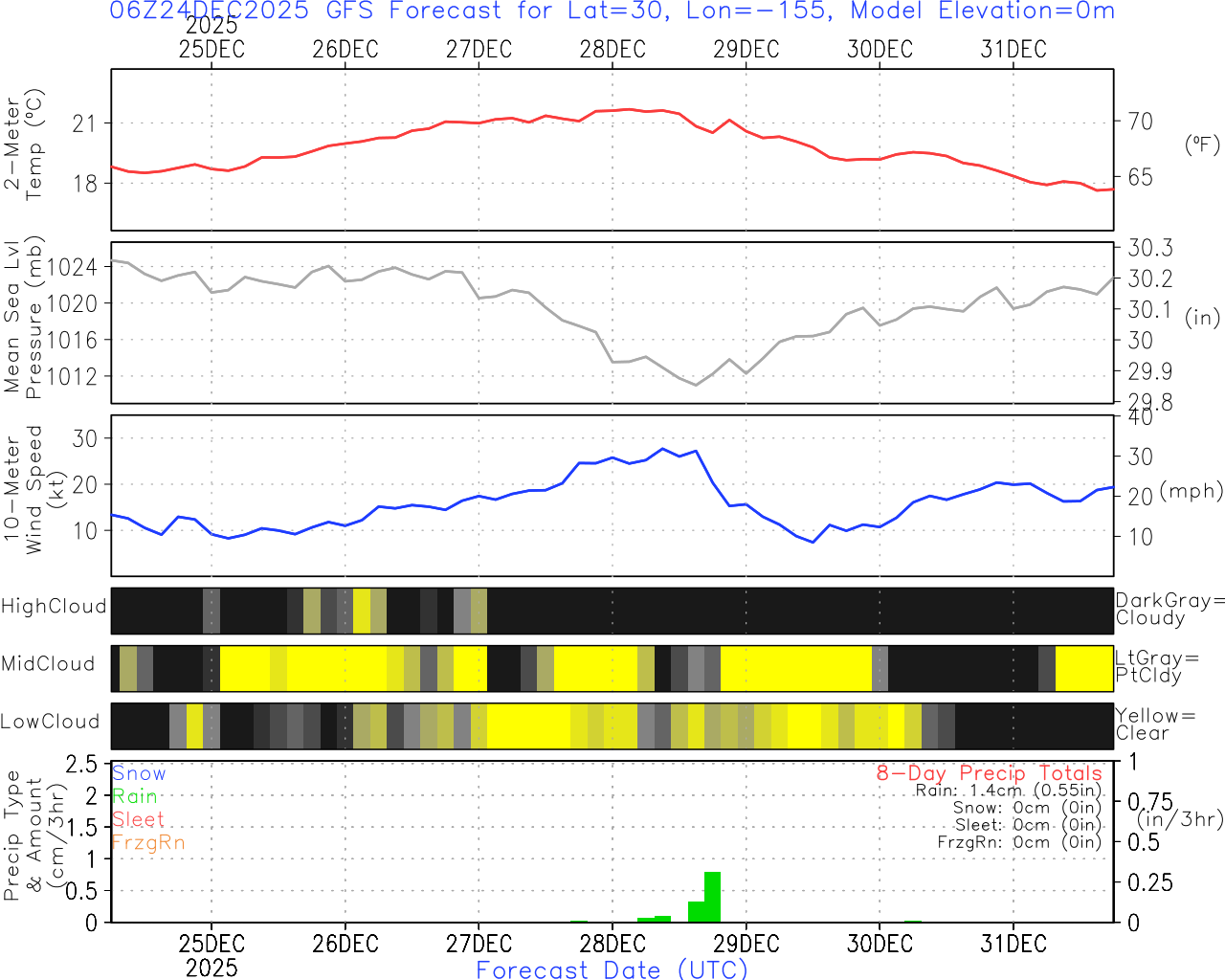Click the (°F) temperature unit label
1225x980 pixels.
coord(1202,145)
